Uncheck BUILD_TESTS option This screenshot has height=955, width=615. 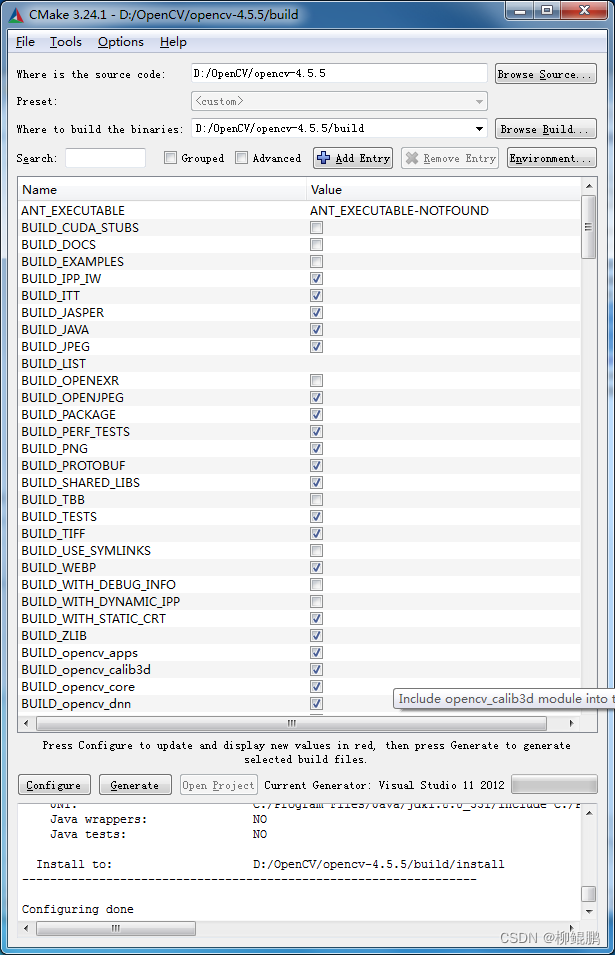(317, 516)
